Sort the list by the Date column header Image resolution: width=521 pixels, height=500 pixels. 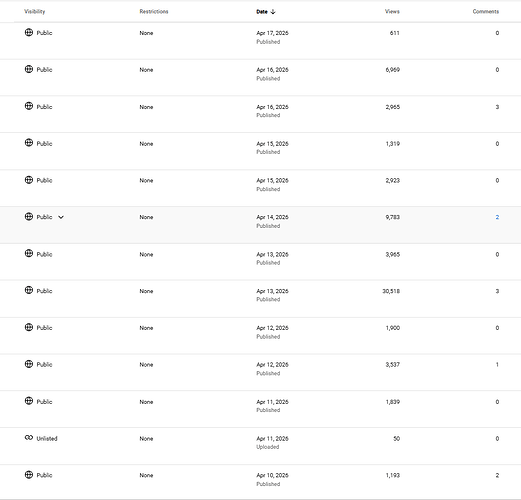262,12
